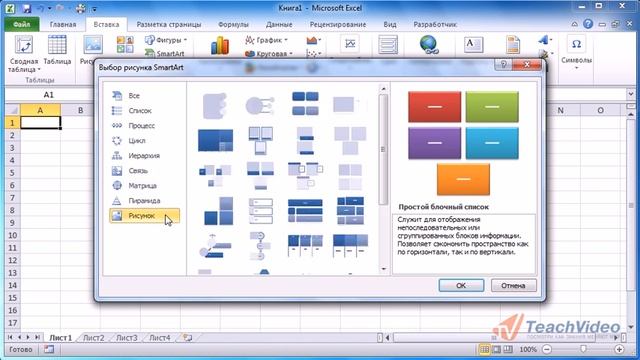Select the Пирамида category

(x=144, y=200)
